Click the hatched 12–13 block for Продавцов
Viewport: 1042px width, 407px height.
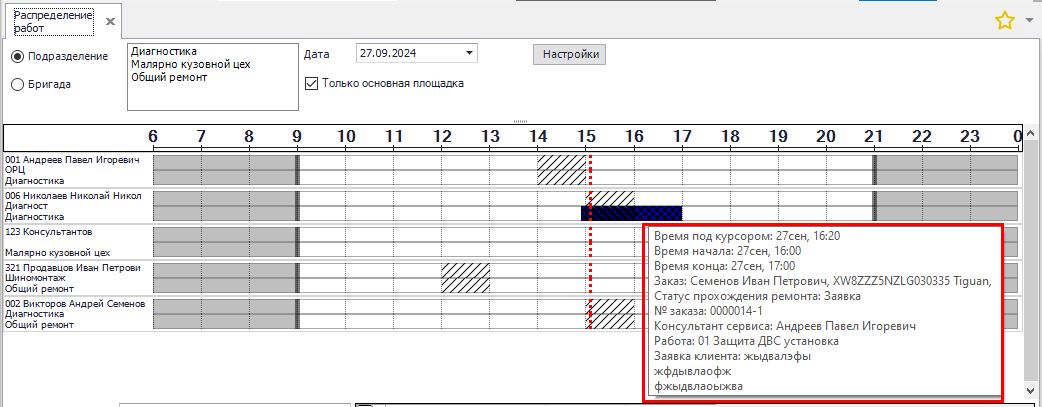point(465,277)
